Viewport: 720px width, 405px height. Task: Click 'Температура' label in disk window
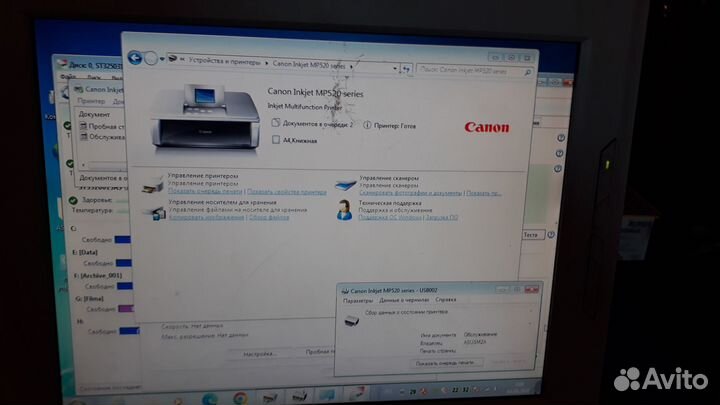91,210
